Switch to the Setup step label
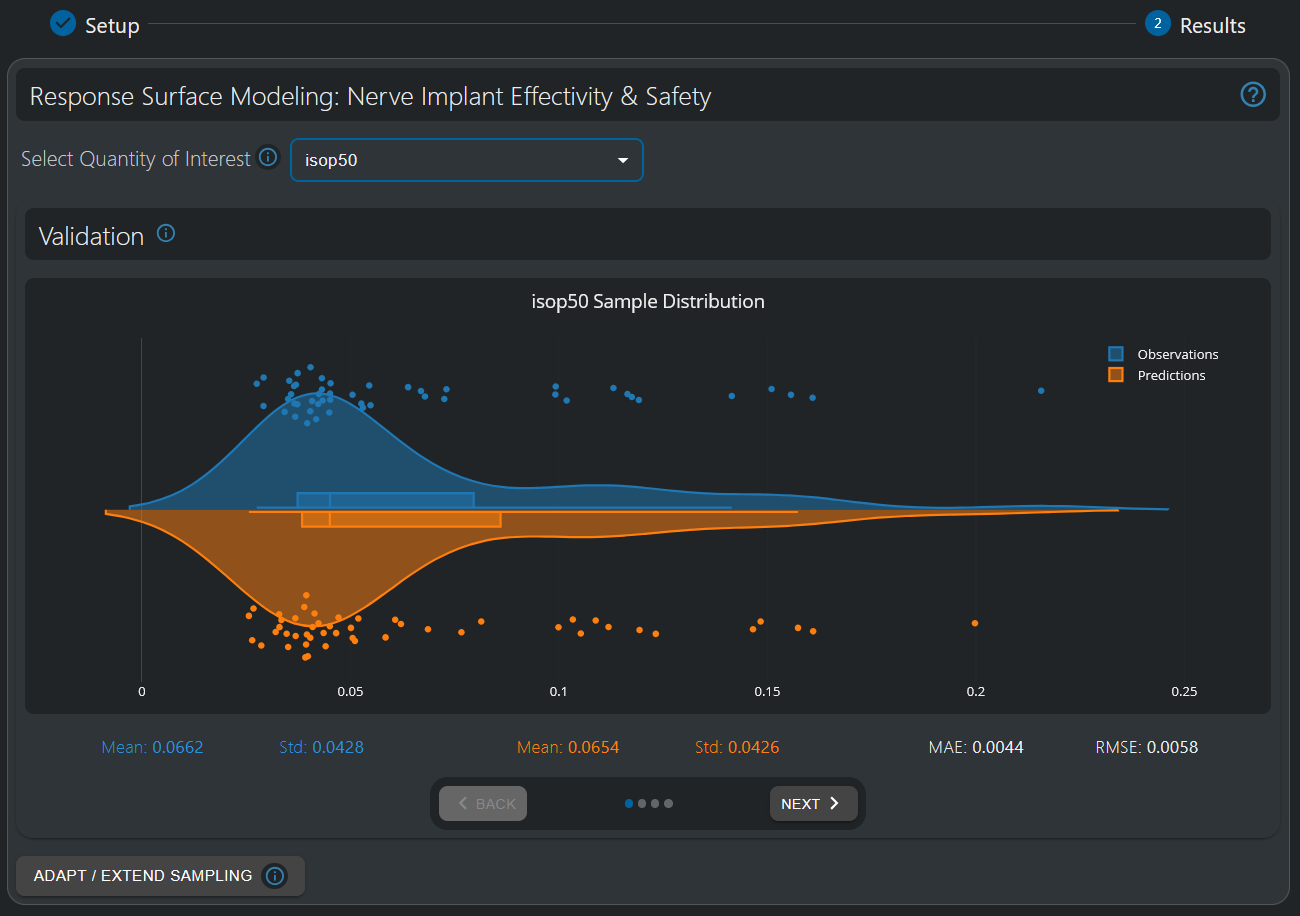 pyautogui.click(x=112, y=25)
